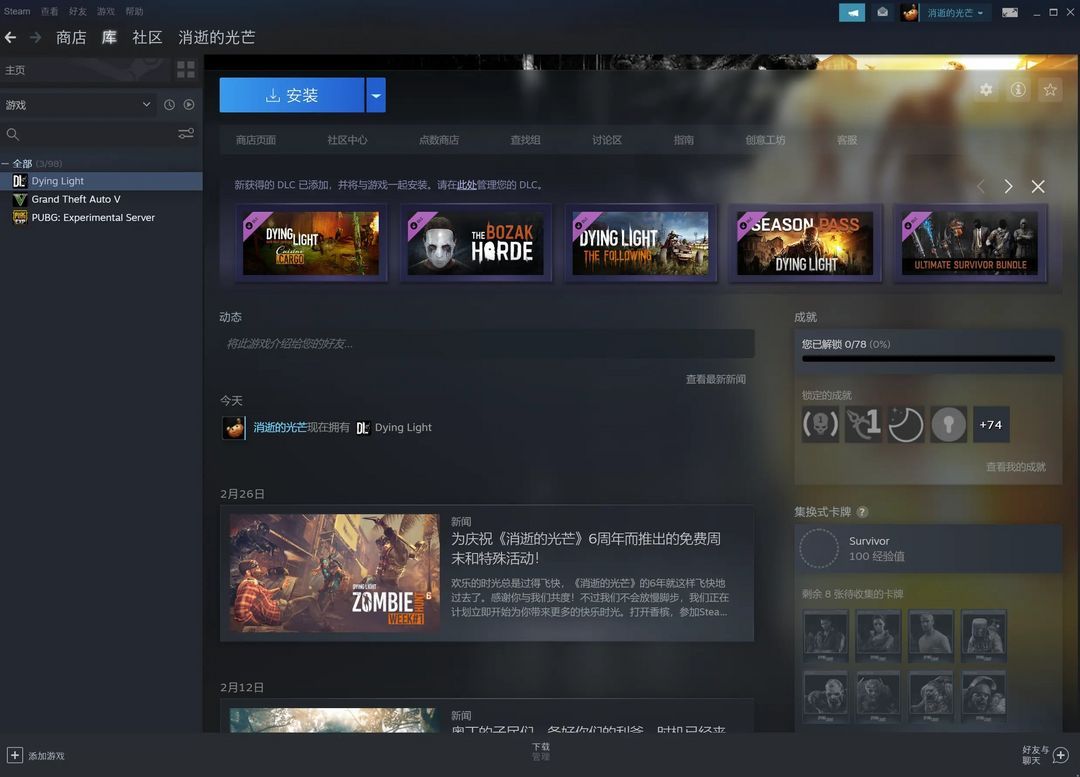Open Big Picture mode icon
Viewport: 1080px width, 777px height.
1010,12
